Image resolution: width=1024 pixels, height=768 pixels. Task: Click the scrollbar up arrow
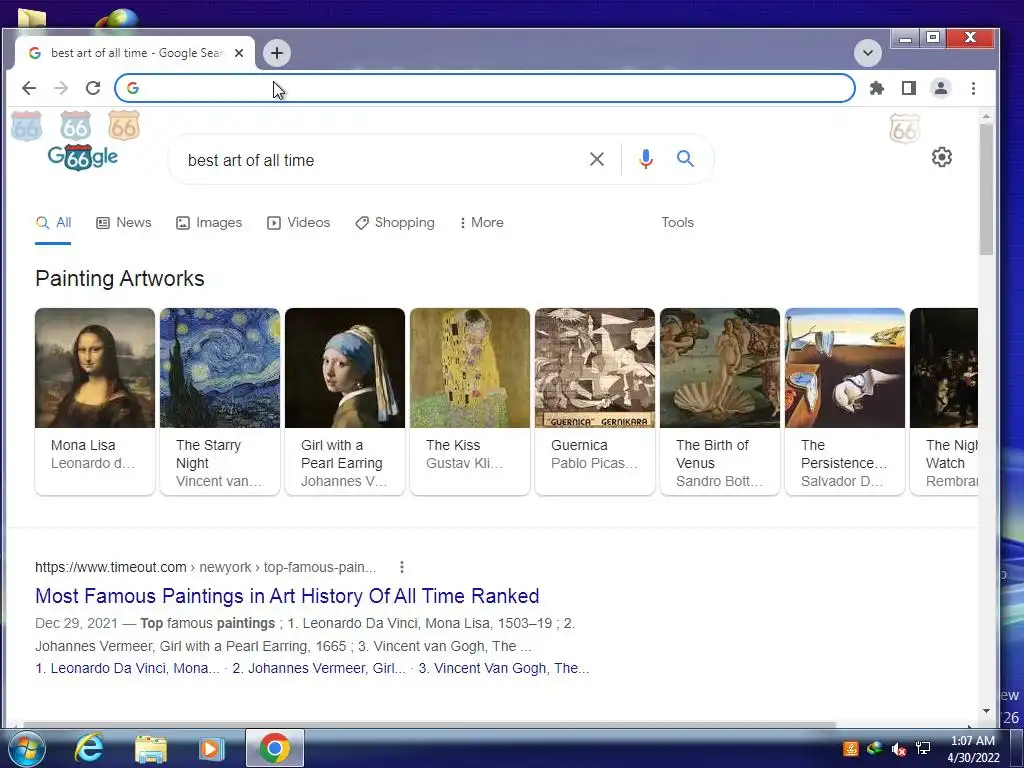click(x=986, y=116)
